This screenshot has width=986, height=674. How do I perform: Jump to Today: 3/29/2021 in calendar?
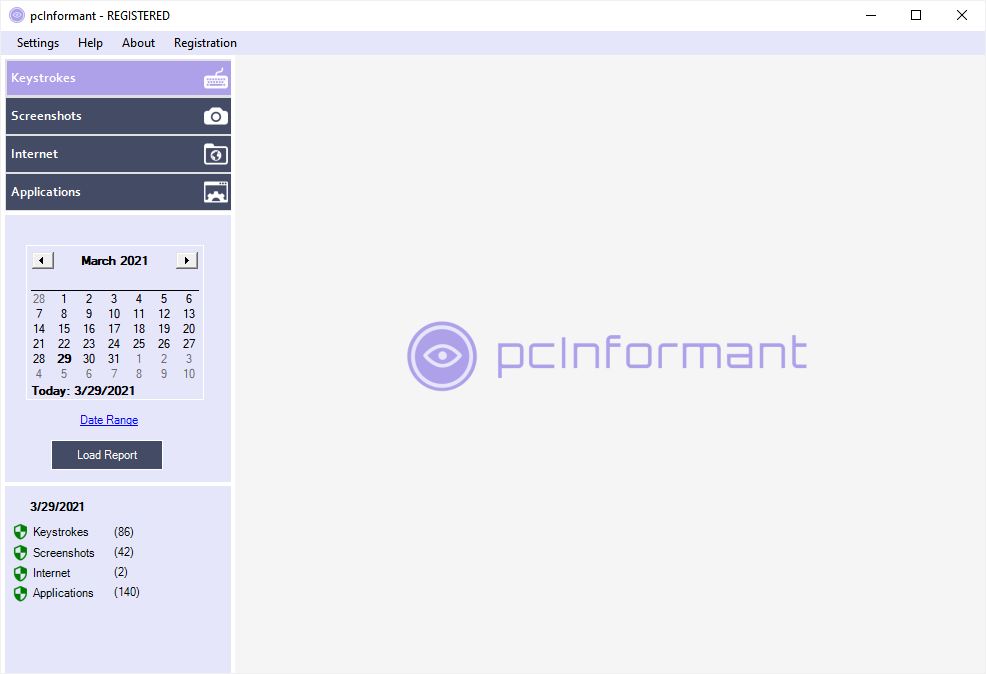coord(83,390)
